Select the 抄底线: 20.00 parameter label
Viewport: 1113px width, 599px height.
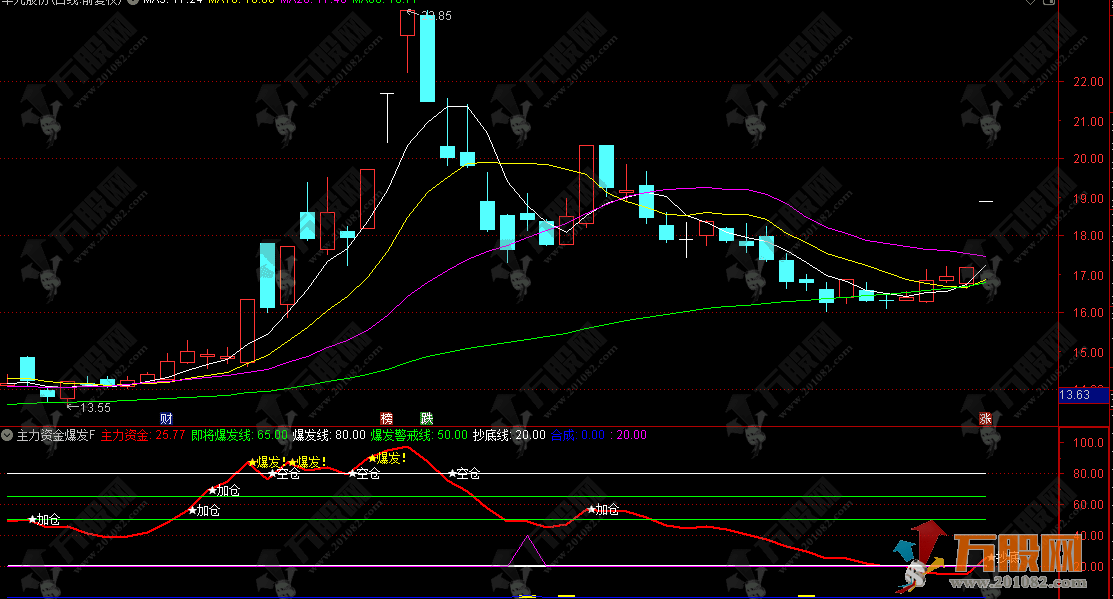click(509, 435)
